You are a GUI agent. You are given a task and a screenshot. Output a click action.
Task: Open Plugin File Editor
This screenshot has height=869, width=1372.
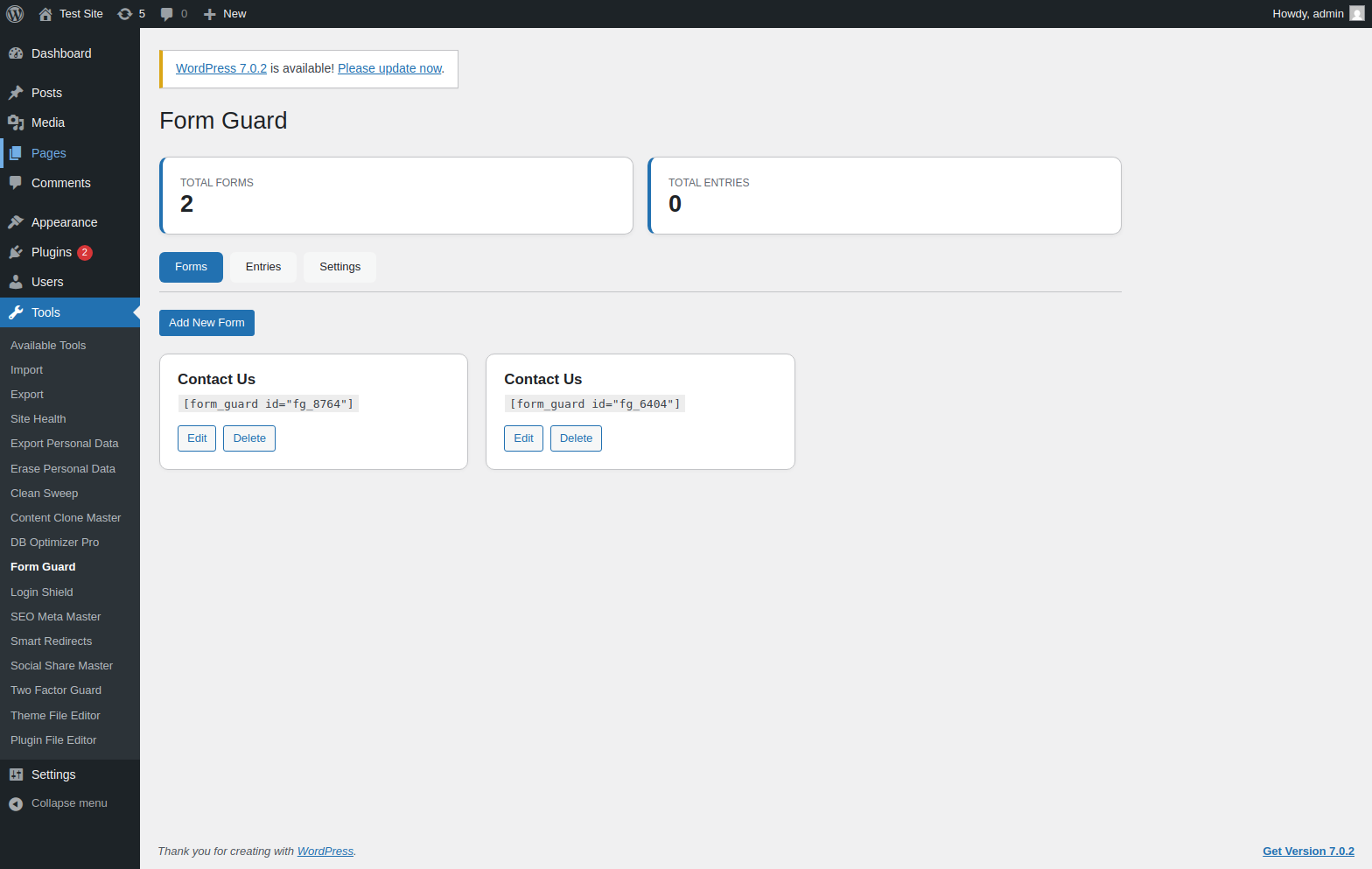[x=53, y=740]
